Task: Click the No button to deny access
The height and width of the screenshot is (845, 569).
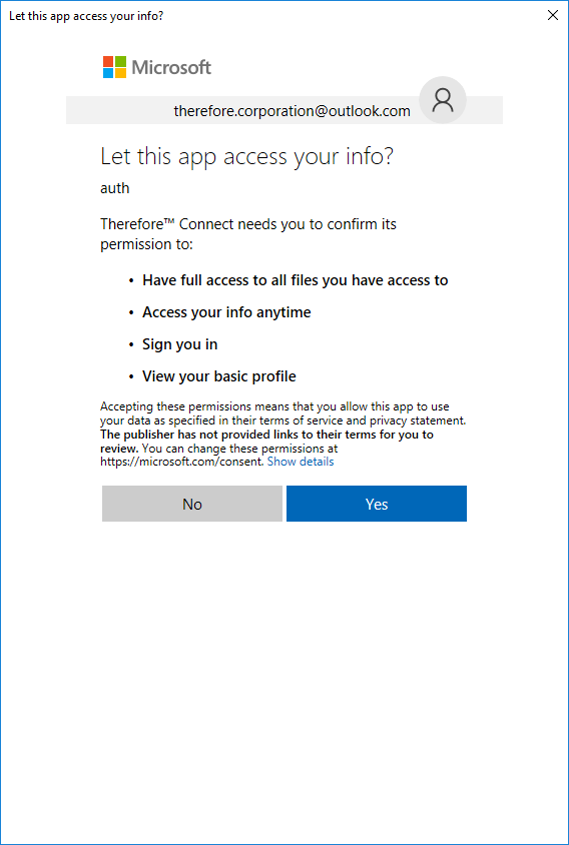Action: coord(192,504)
